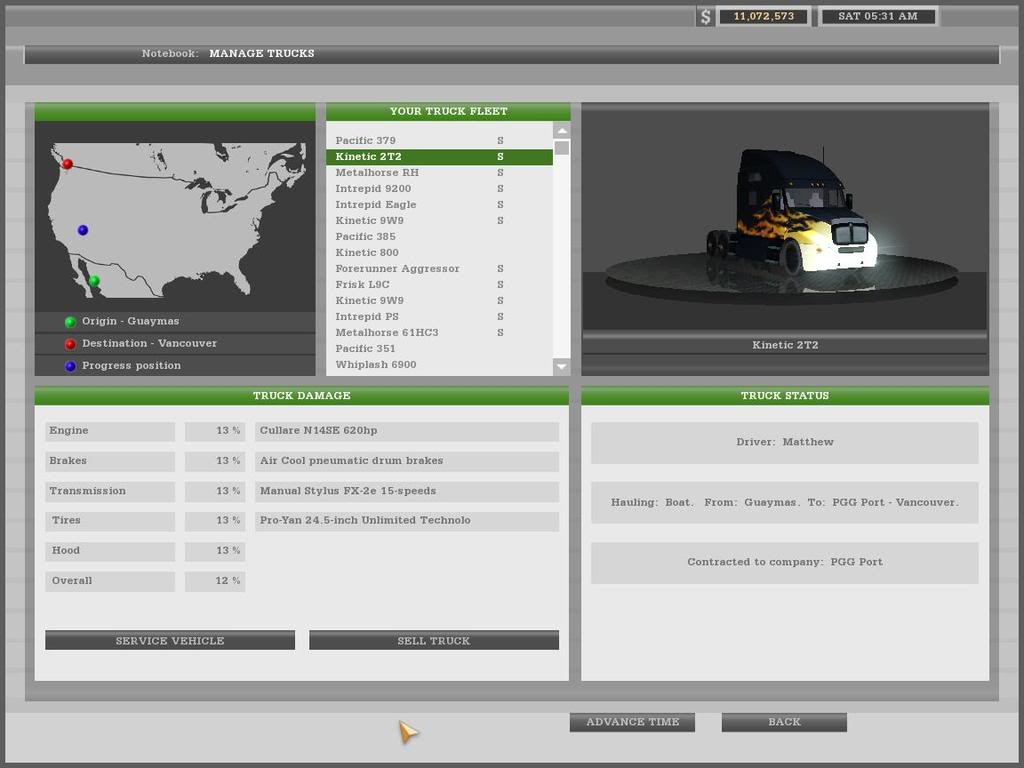This screenshot has width=1024, height=768.
Task: Go back using the Back button
Action: tap(784, 722)
